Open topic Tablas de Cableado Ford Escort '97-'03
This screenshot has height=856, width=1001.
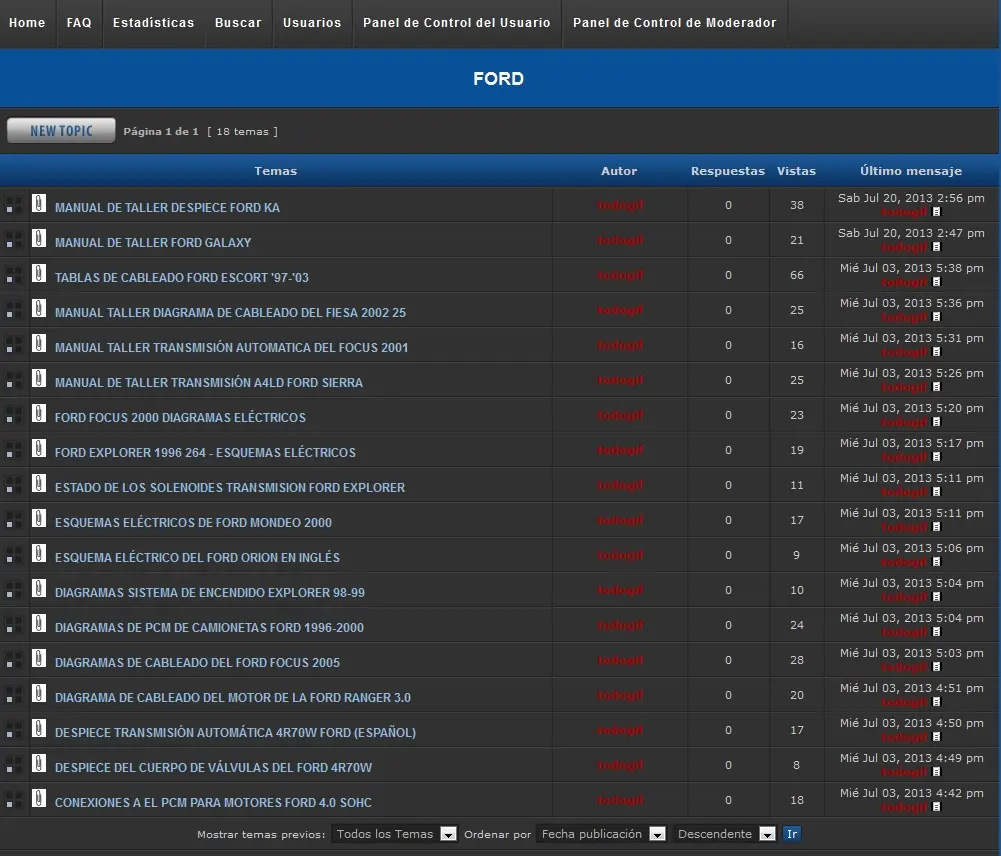(182, 278)
